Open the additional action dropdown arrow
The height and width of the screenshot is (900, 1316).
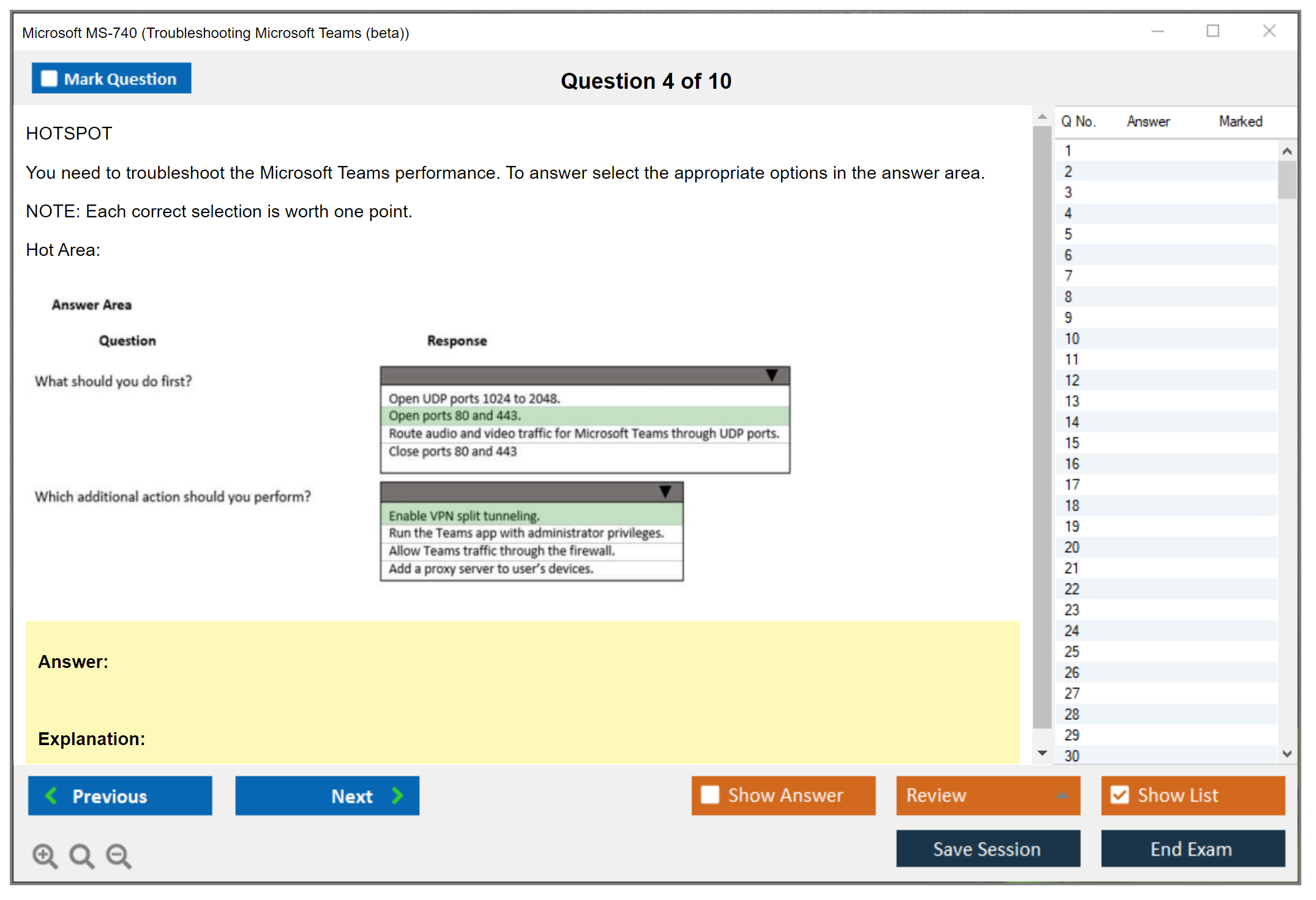click(665, 491)
